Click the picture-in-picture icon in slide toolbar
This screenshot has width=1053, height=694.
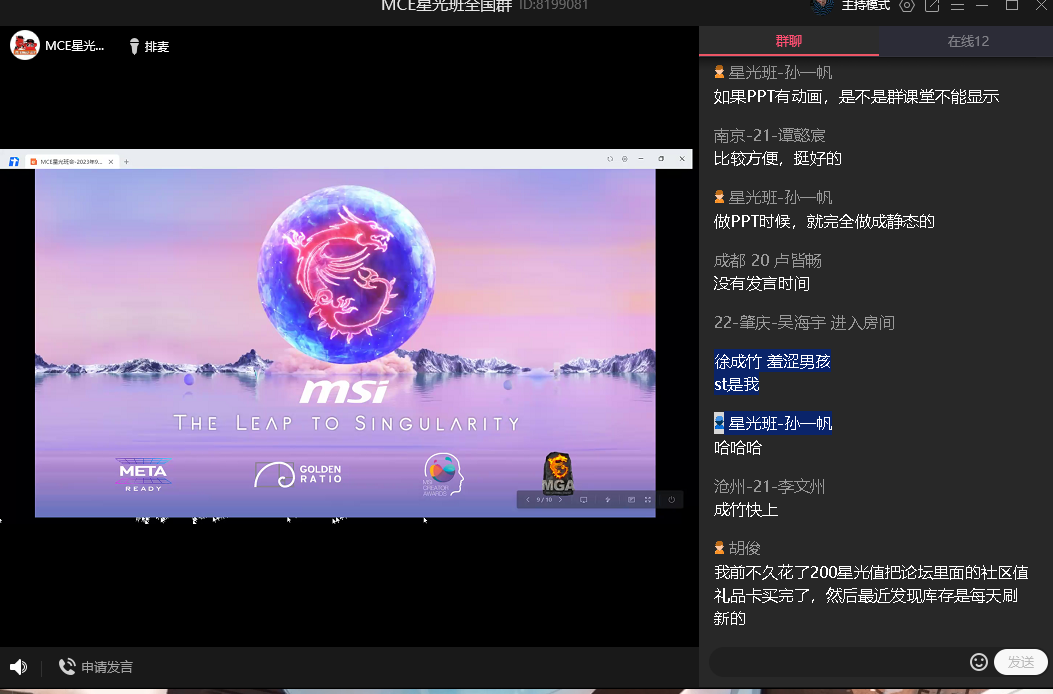pos(631,500)
